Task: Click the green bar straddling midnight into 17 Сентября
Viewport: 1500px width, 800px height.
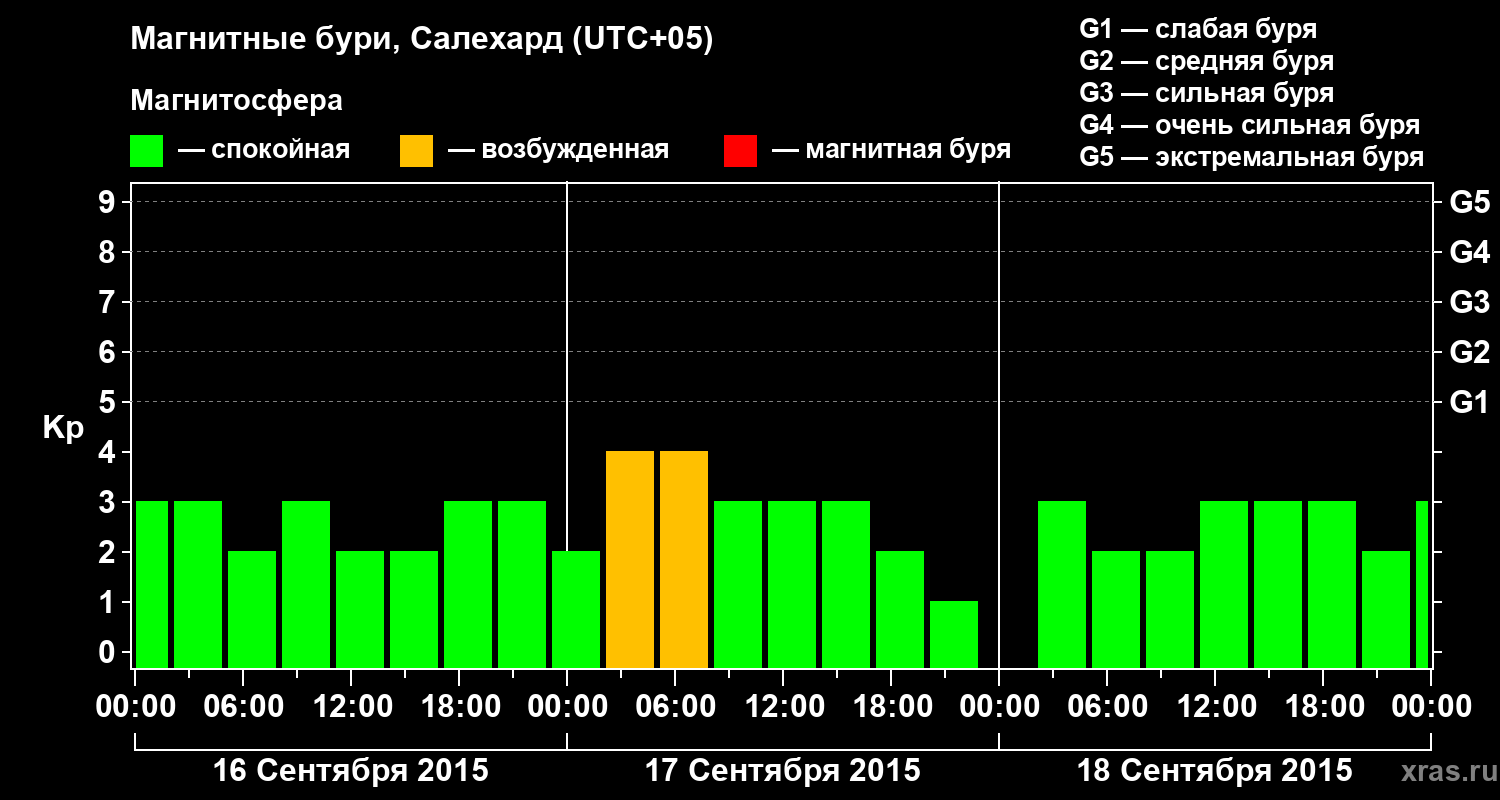Action: pos(576,609)
